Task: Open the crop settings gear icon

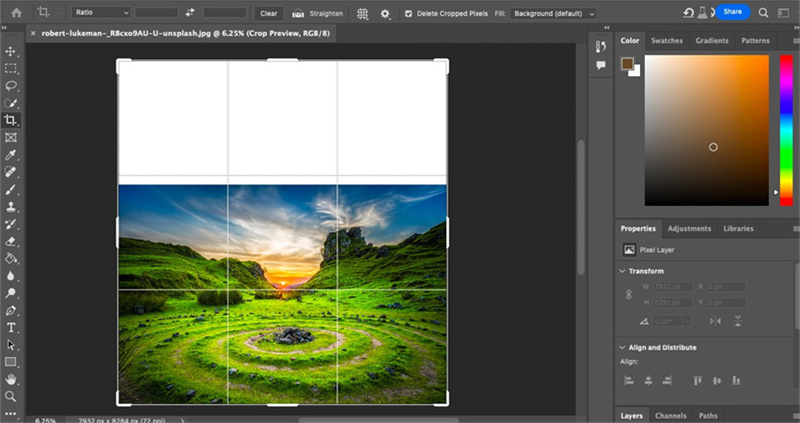Action: click(385, 14)
